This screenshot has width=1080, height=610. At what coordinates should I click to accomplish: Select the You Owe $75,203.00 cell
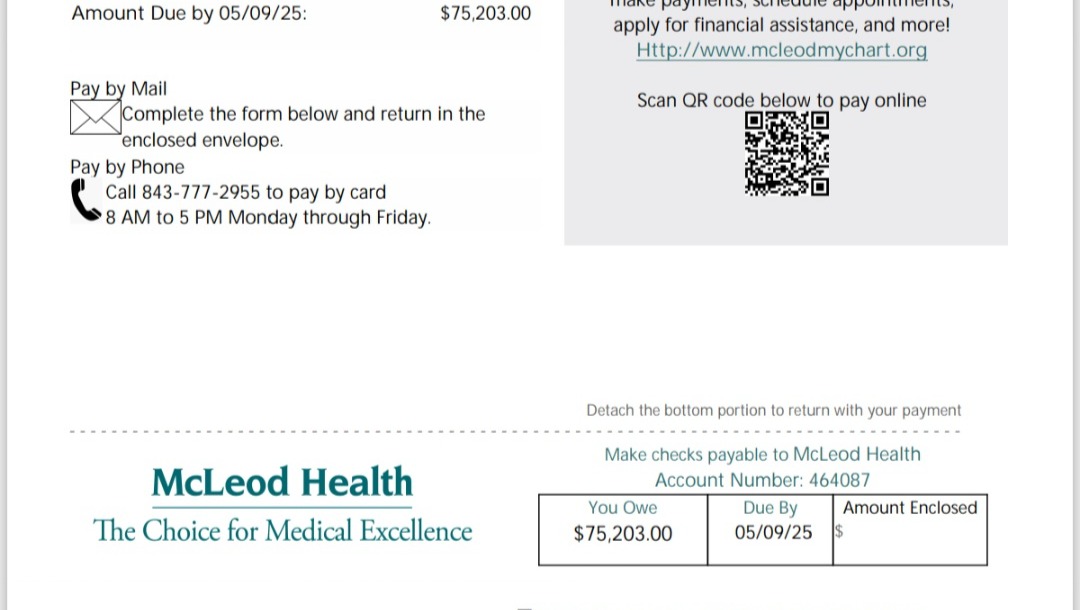623,530
